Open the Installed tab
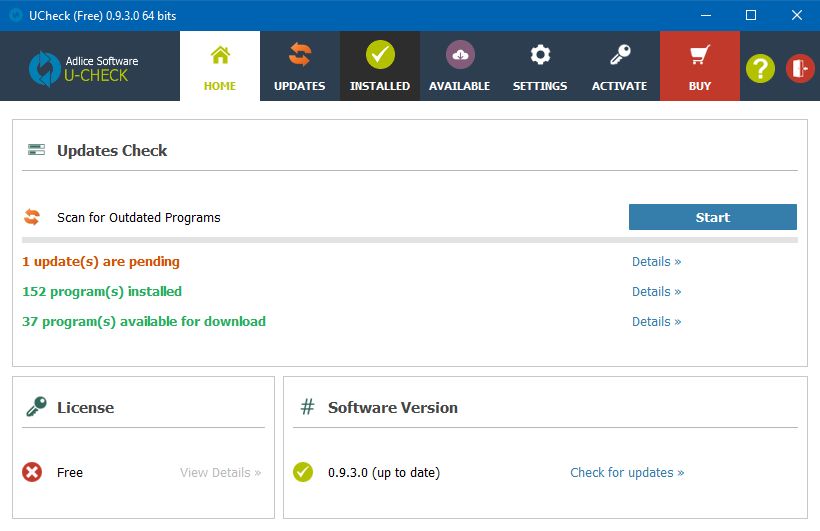 [x=380, y=66]
